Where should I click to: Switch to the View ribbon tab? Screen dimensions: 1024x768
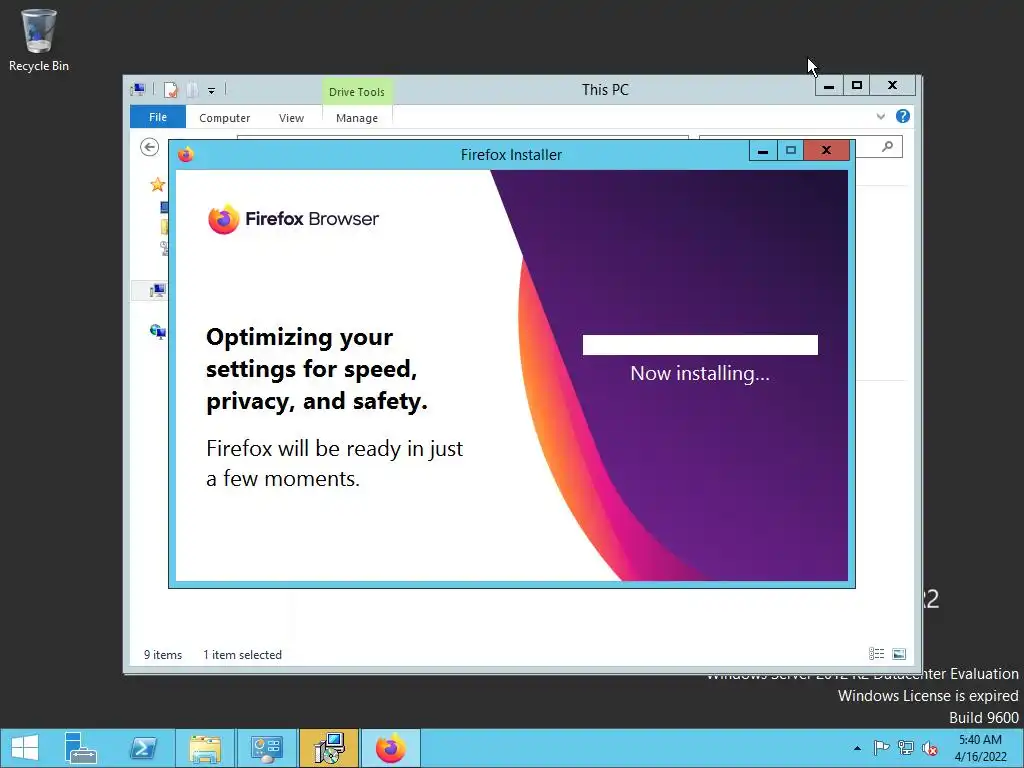tap(291, 118)
